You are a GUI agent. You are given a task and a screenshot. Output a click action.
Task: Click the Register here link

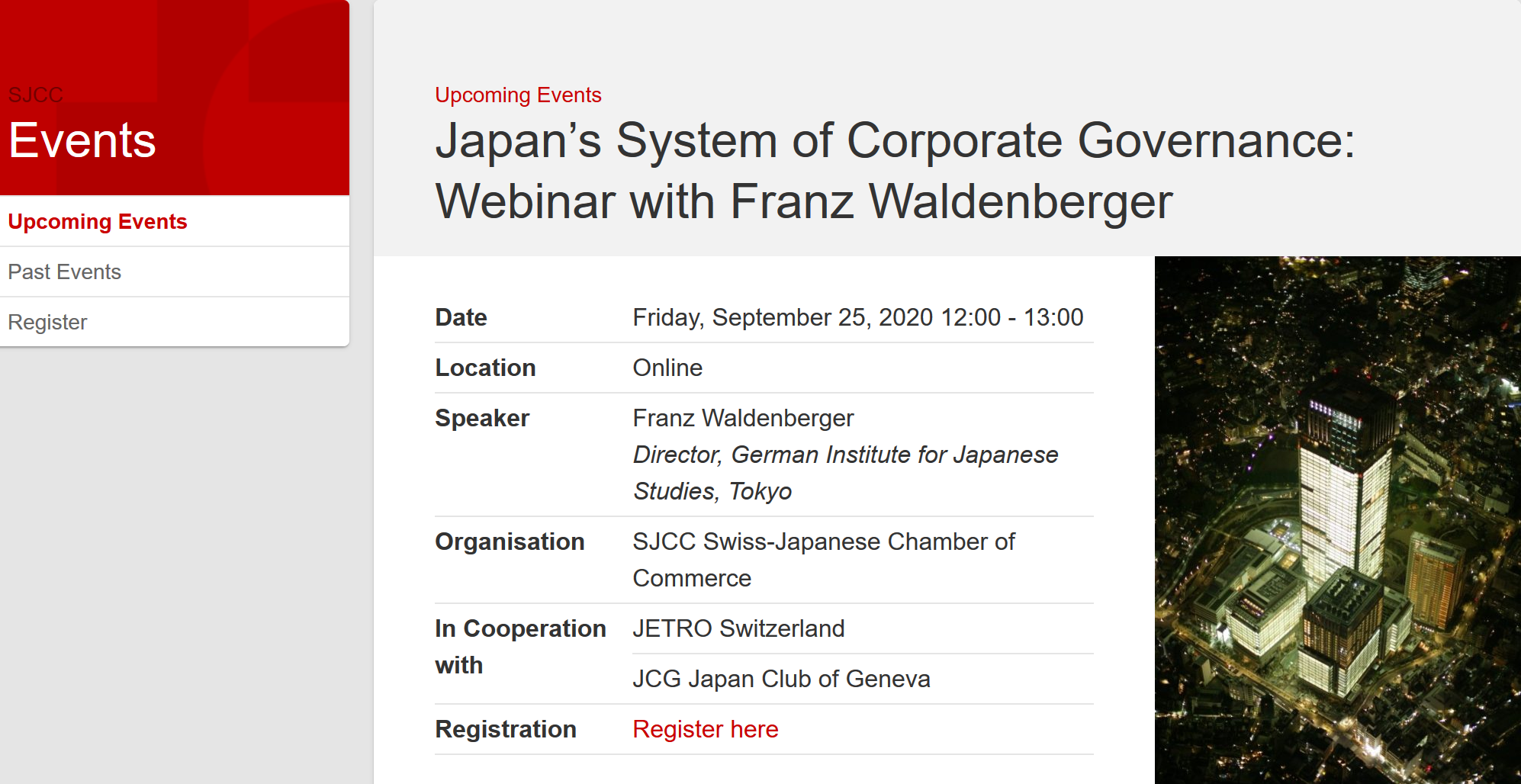pos(705,729)
